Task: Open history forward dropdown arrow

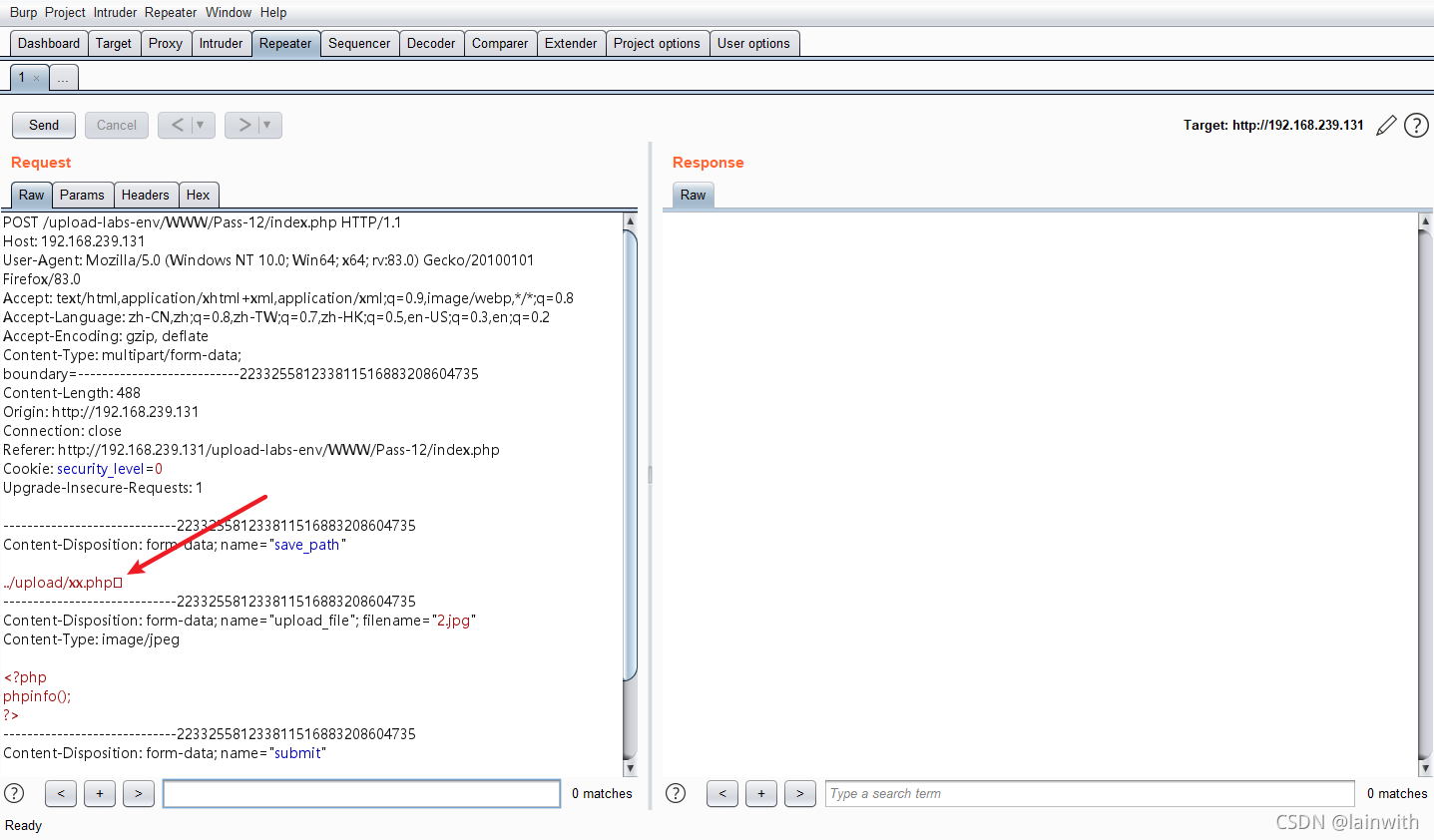Action: click(267, 125)
